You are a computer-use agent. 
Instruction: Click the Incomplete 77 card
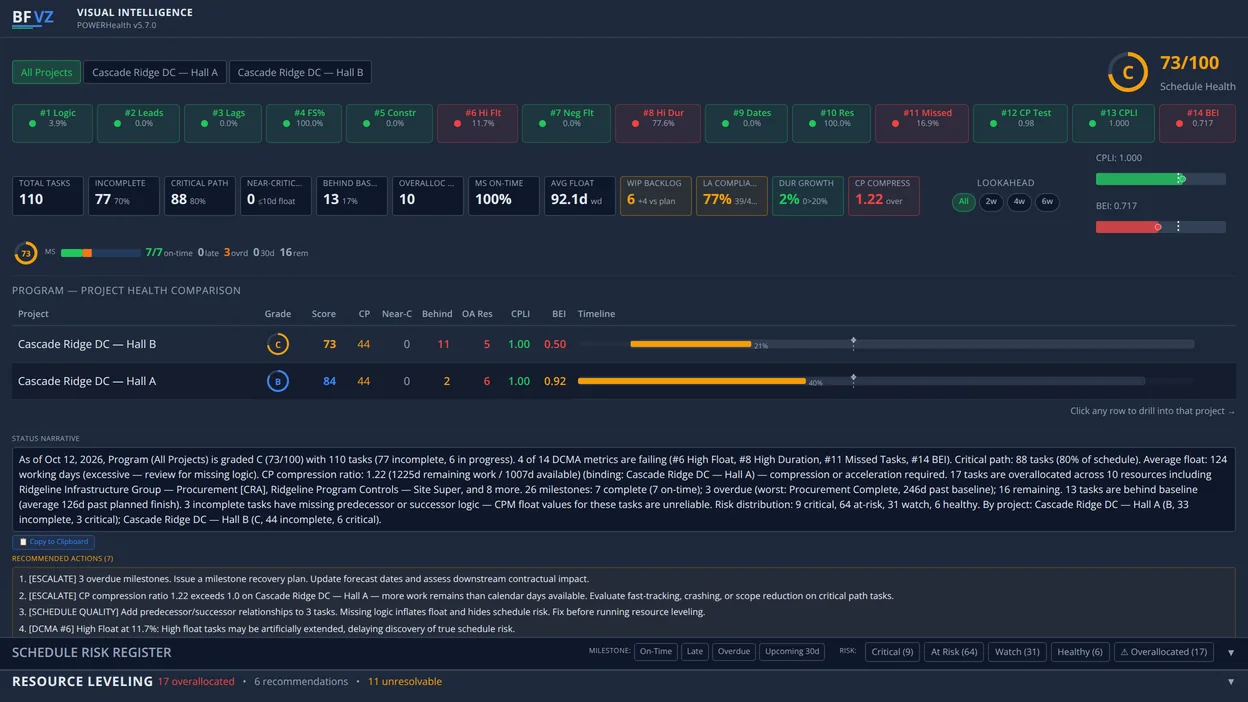(124, 196)
